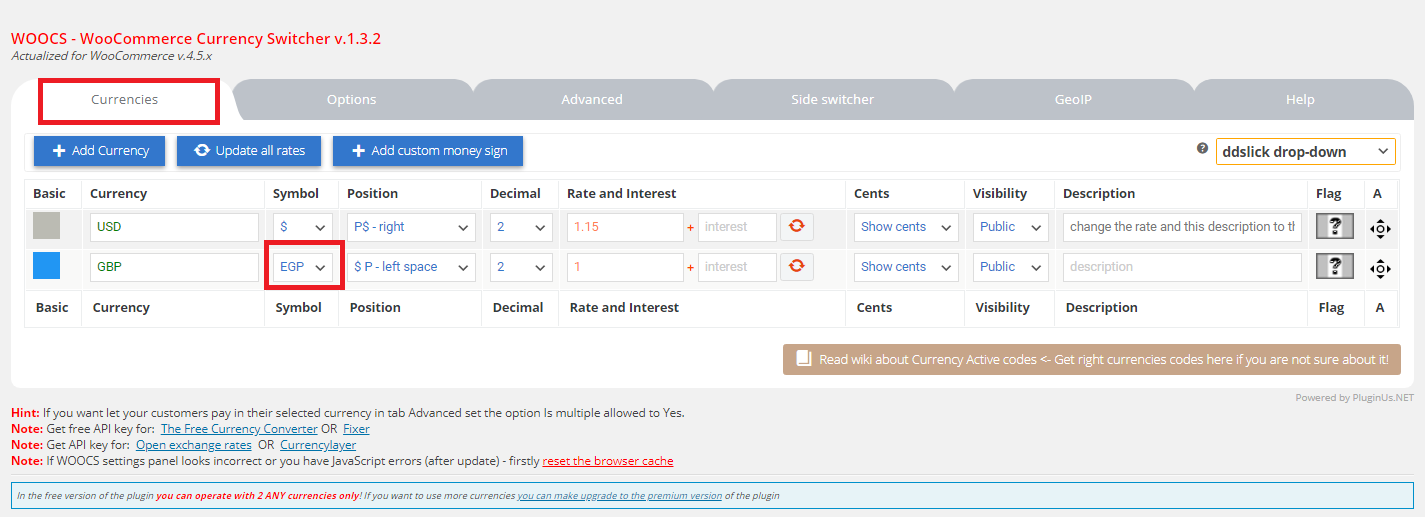
Task: Click the empty GBP description field
Action: click(x=1182, y=267)
